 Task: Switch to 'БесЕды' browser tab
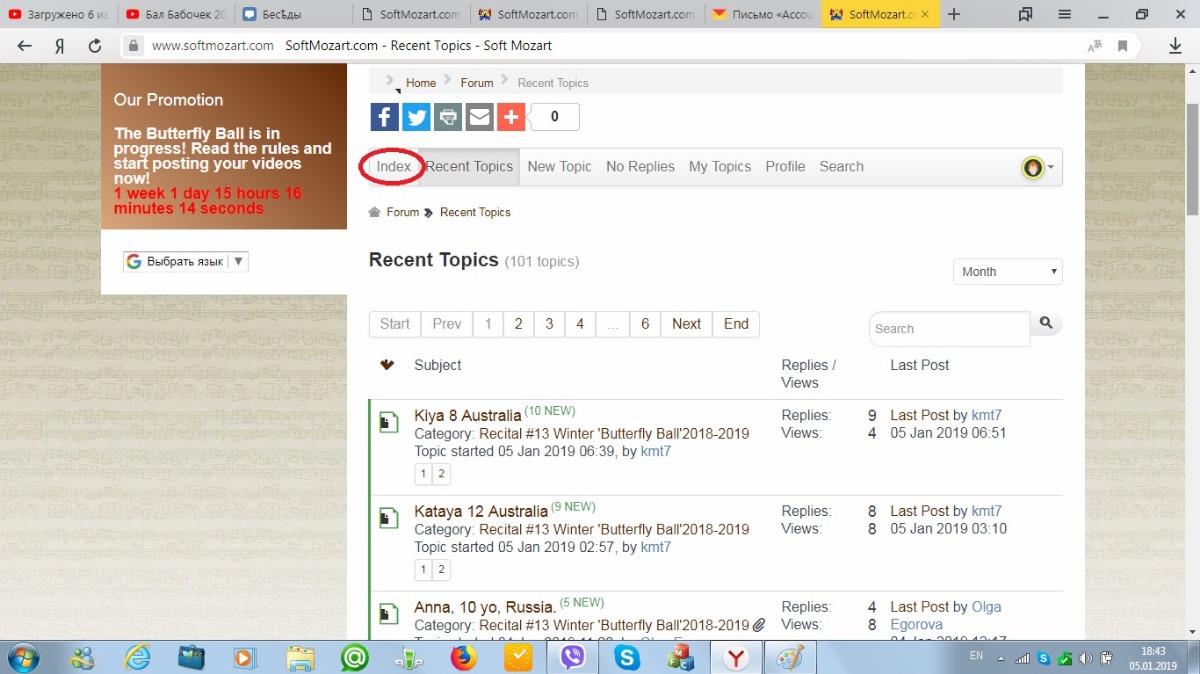[294, 14]
